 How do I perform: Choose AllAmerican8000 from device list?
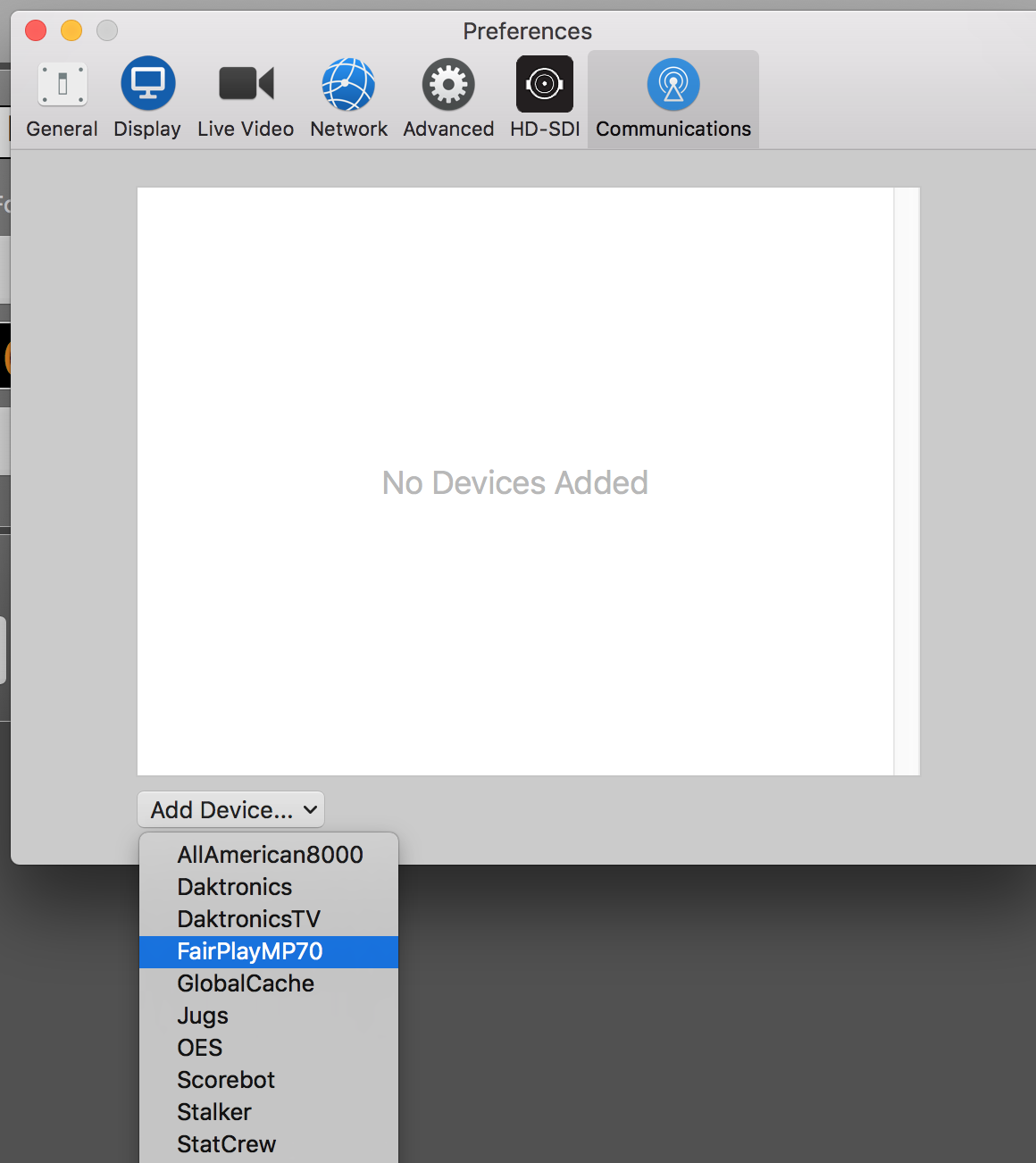pos(269,855)
